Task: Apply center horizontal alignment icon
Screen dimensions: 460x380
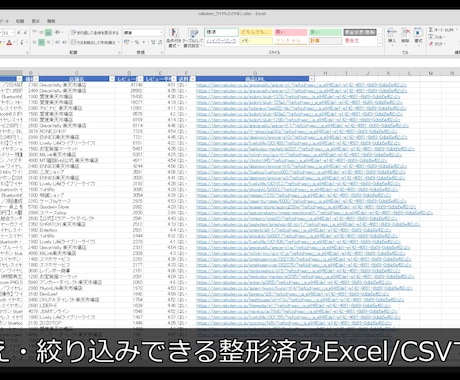Action: 41,42
